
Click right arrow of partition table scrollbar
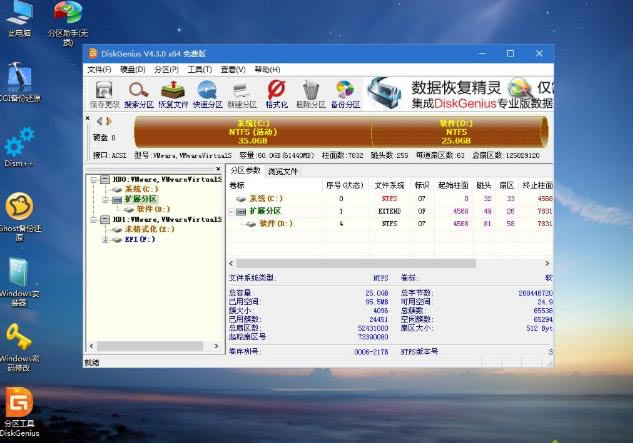[547, 264]
